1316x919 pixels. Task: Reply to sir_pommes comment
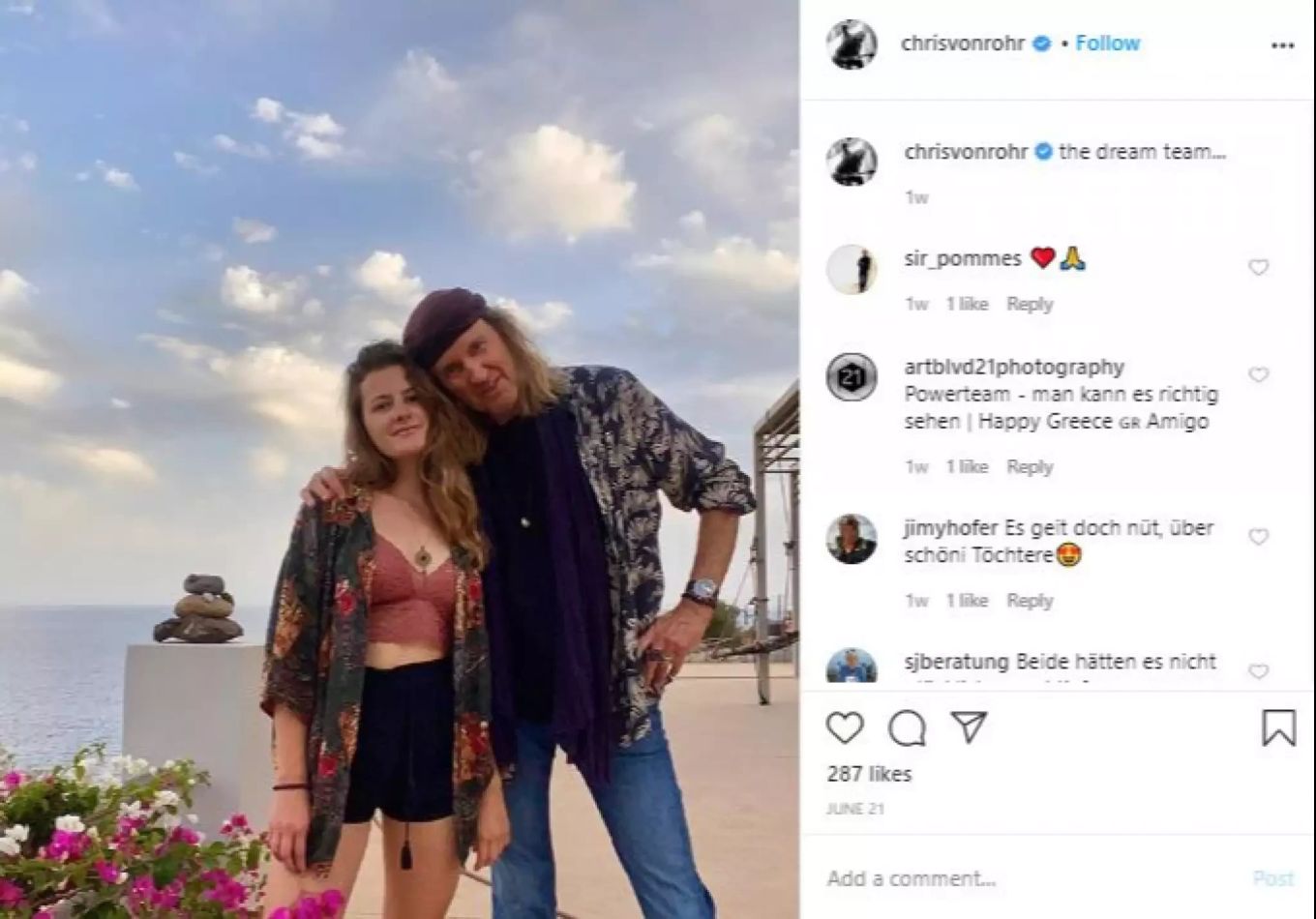pyautogui.click(x=1029, y=304)
